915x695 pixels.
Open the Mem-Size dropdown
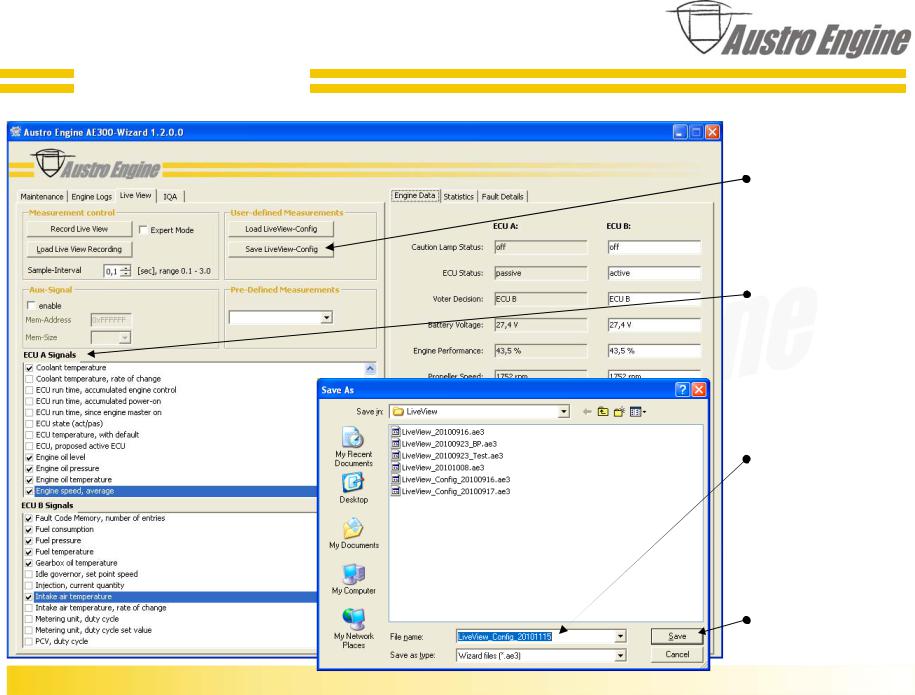124,338
